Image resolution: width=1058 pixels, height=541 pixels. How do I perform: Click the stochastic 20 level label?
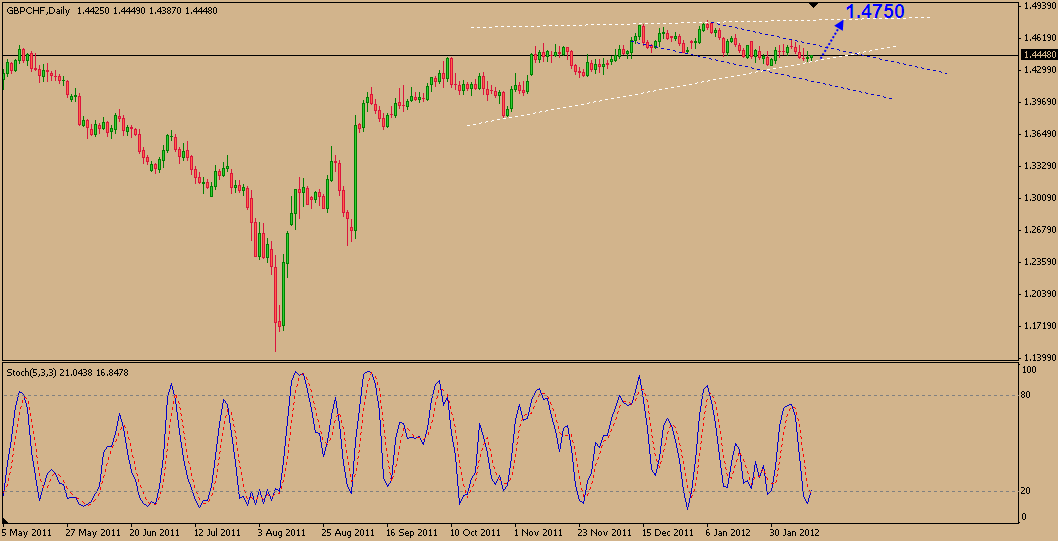pos(1027,491)
